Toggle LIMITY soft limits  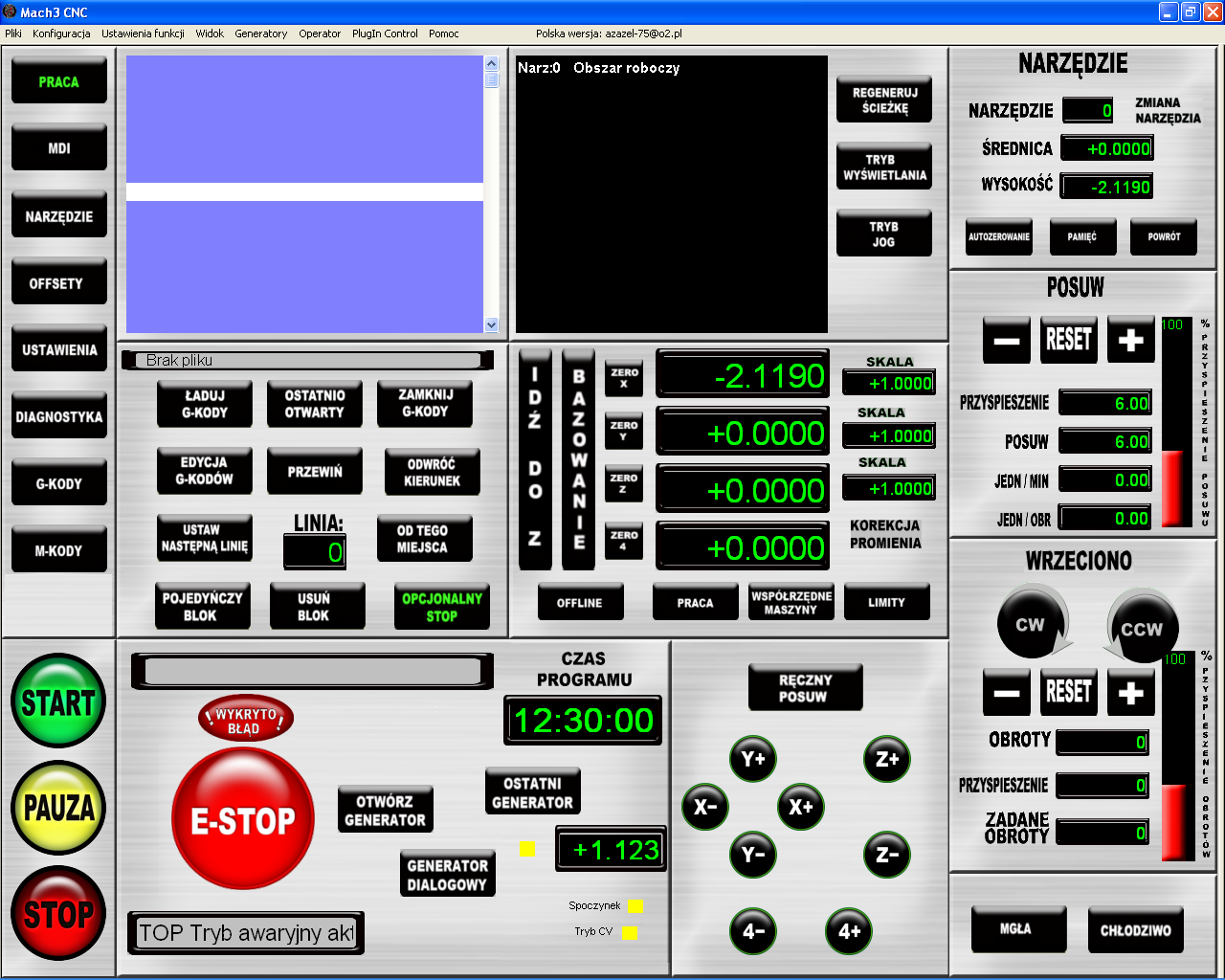(x=886, y=603)
